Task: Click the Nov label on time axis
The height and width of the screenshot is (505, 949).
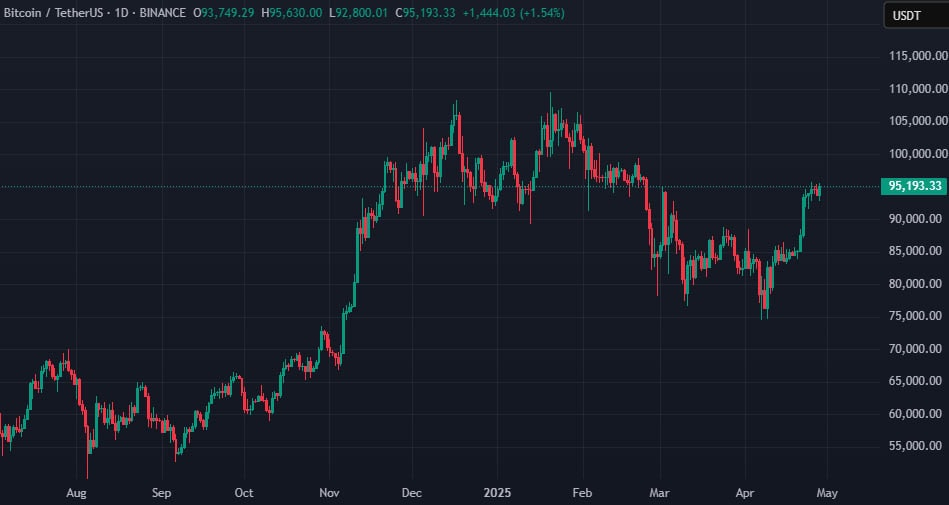Action: [x=329, y=493]
